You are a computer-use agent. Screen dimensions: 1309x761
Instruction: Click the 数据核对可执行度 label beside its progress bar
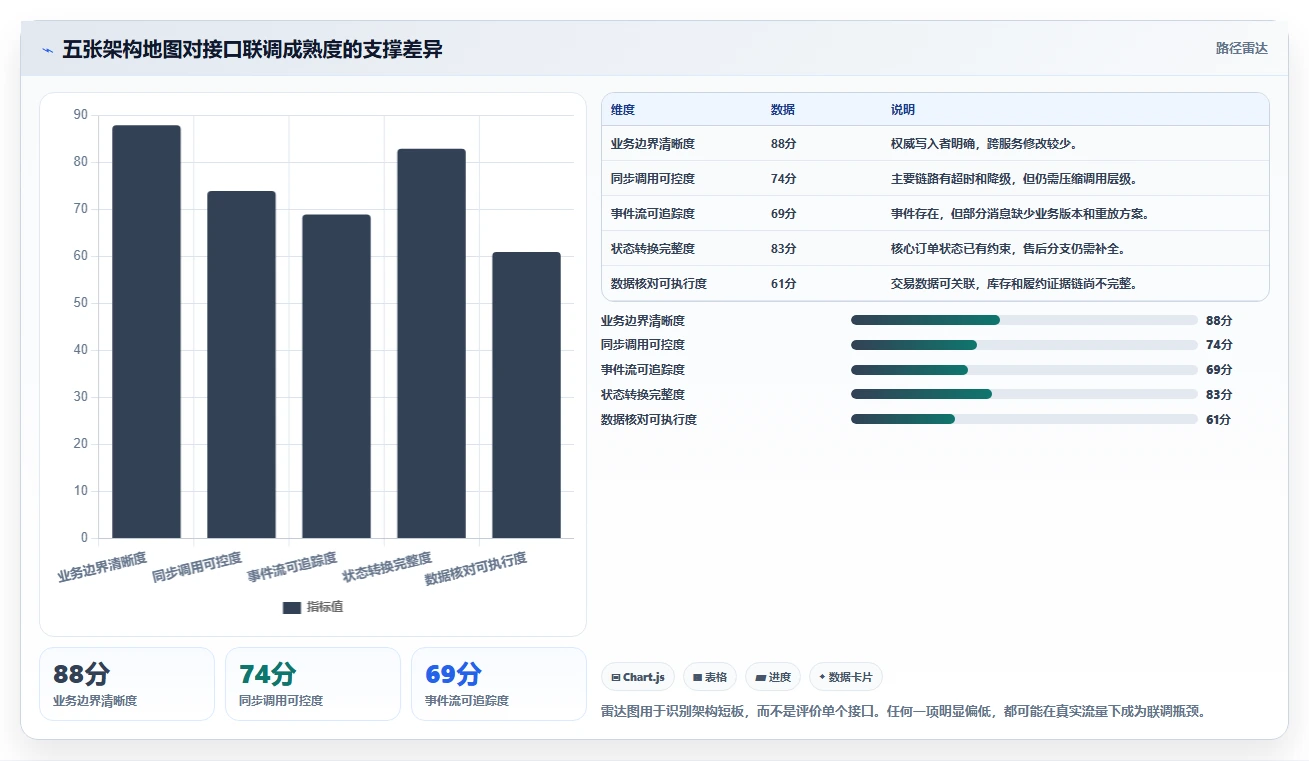(649, 420)
